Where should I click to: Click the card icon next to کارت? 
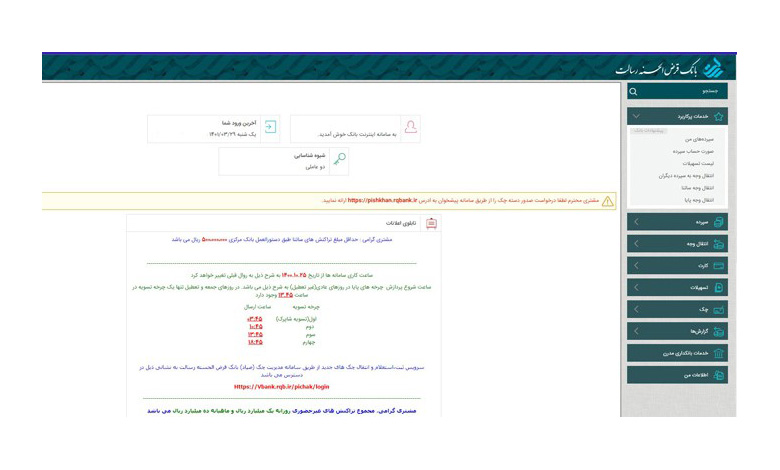718,266
